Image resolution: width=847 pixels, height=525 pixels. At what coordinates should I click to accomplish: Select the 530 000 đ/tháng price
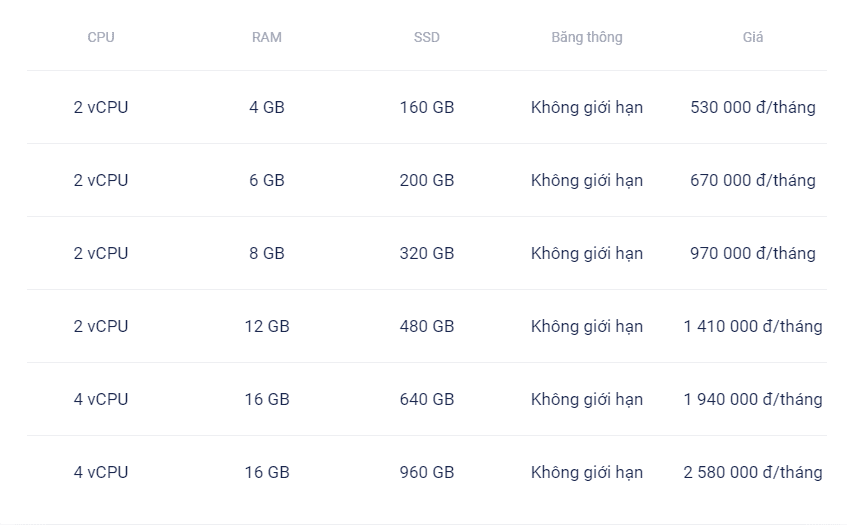[752, 107]
